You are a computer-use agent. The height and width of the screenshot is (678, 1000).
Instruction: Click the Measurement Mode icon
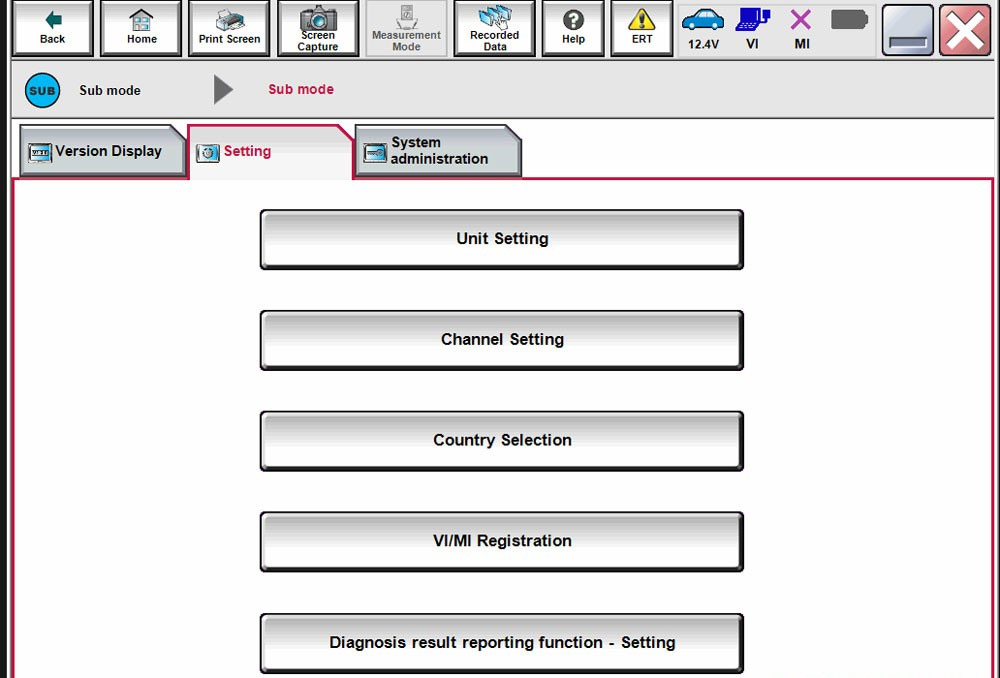(406, 27)
